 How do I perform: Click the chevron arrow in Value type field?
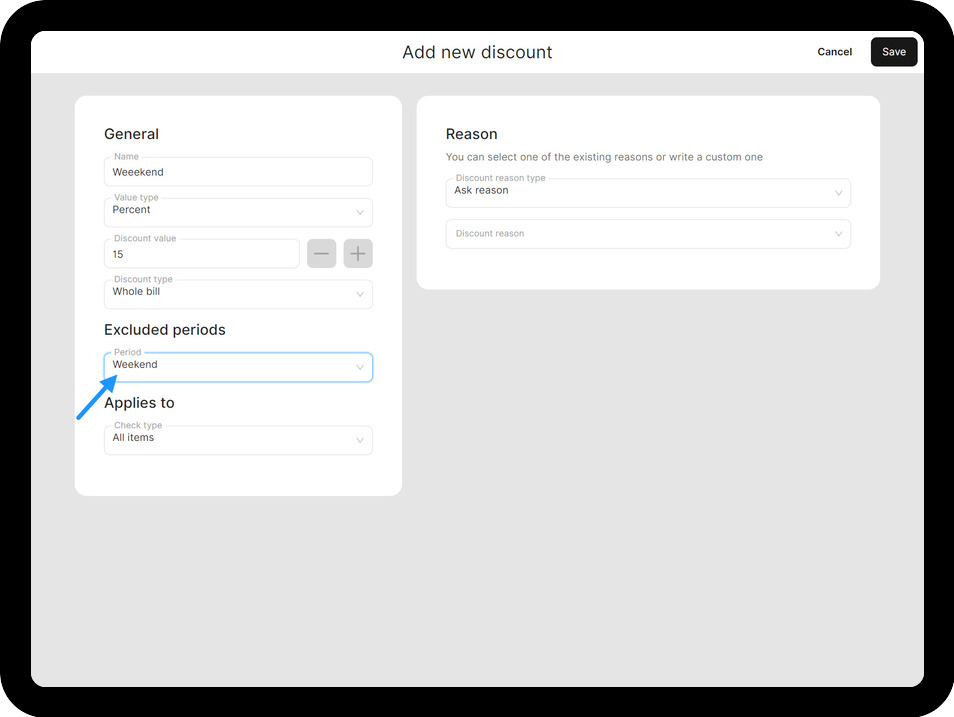(360, 213)
